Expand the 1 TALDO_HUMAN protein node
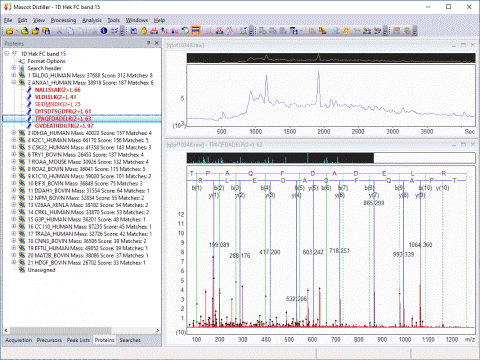Screen dimensions: 480x360 14,75
